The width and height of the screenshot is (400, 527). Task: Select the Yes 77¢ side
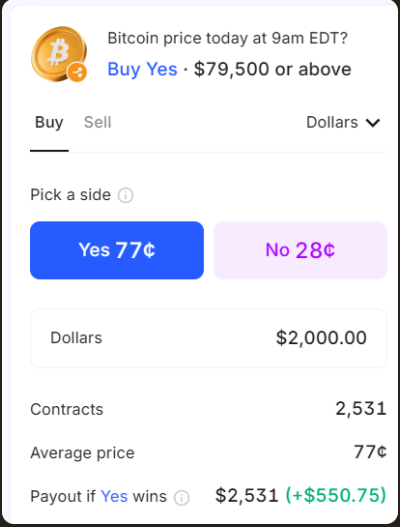117,250
